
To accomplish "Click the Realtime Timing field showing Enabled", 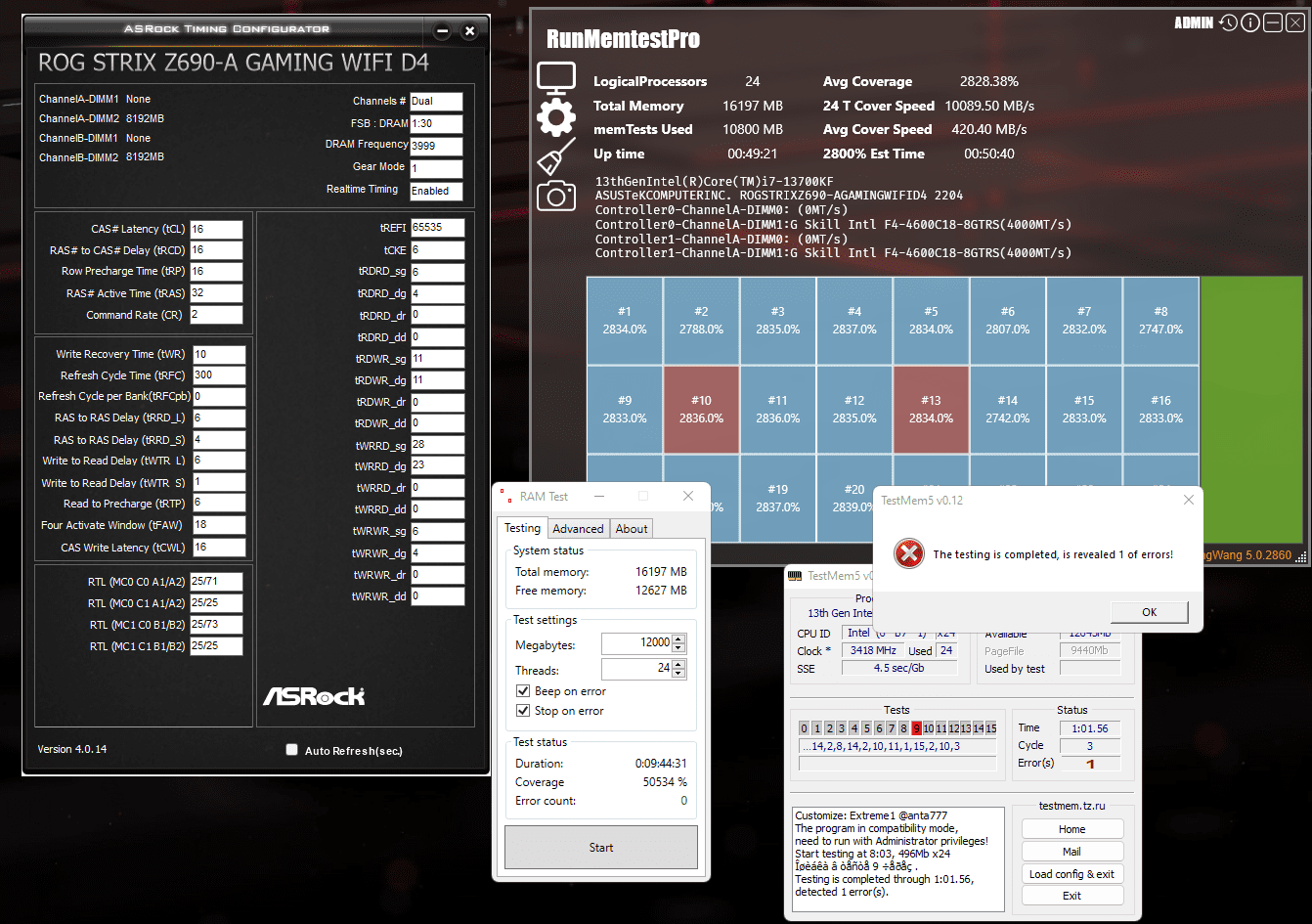I will click(436, 191).
